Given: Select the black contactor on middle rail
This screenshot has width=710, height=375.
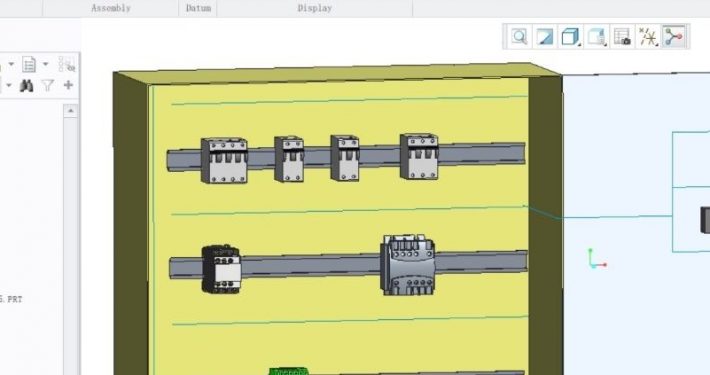Looking at the screenshot, I should coord(221,269).
